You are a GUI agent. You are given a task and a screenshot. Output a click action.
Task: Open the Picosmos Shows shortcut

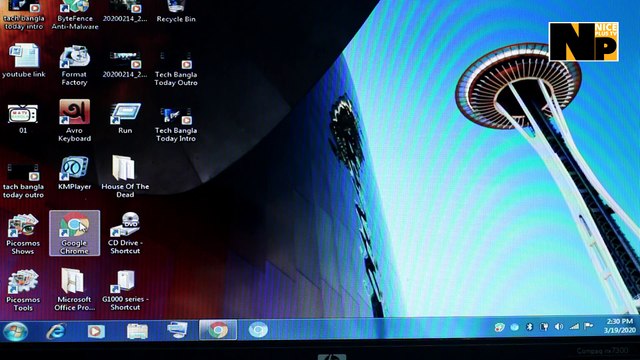[x=23, y=234]
